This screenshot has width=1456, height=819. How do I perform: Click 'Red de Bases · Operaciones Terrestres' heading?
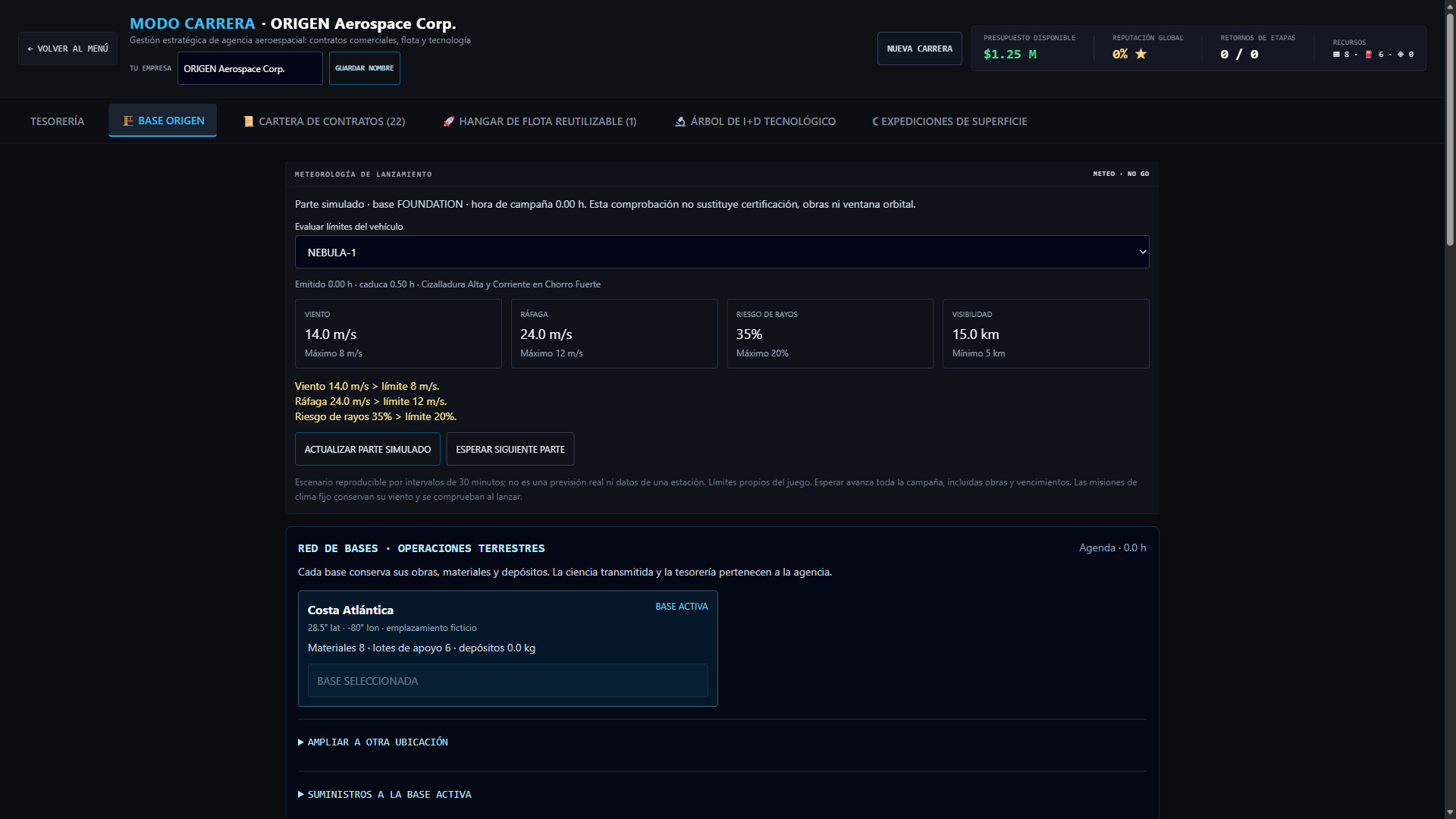tap(422, 548)
